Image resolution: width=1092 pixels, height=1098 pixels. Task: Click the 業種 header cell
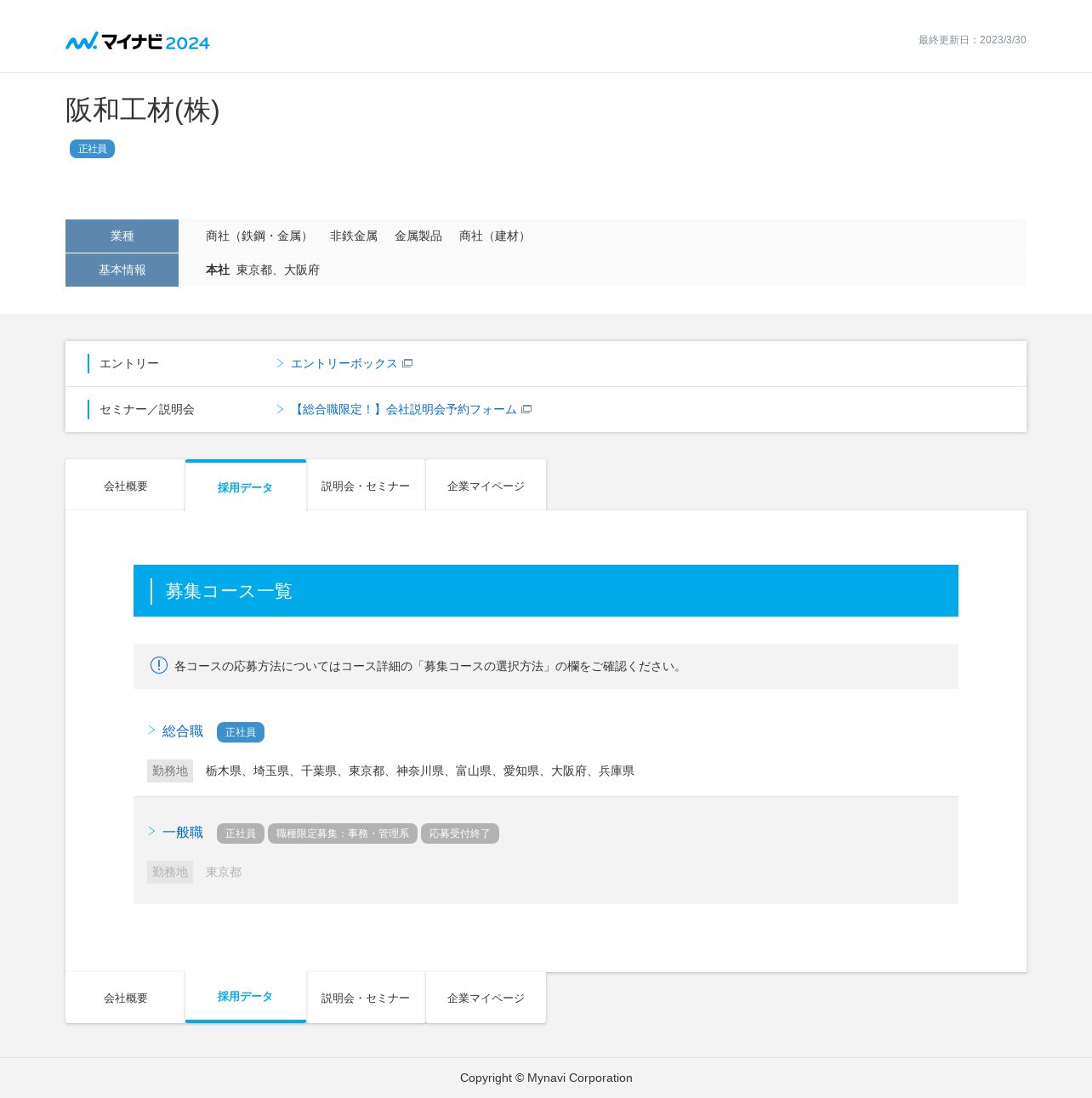click(x=122, y=236)
